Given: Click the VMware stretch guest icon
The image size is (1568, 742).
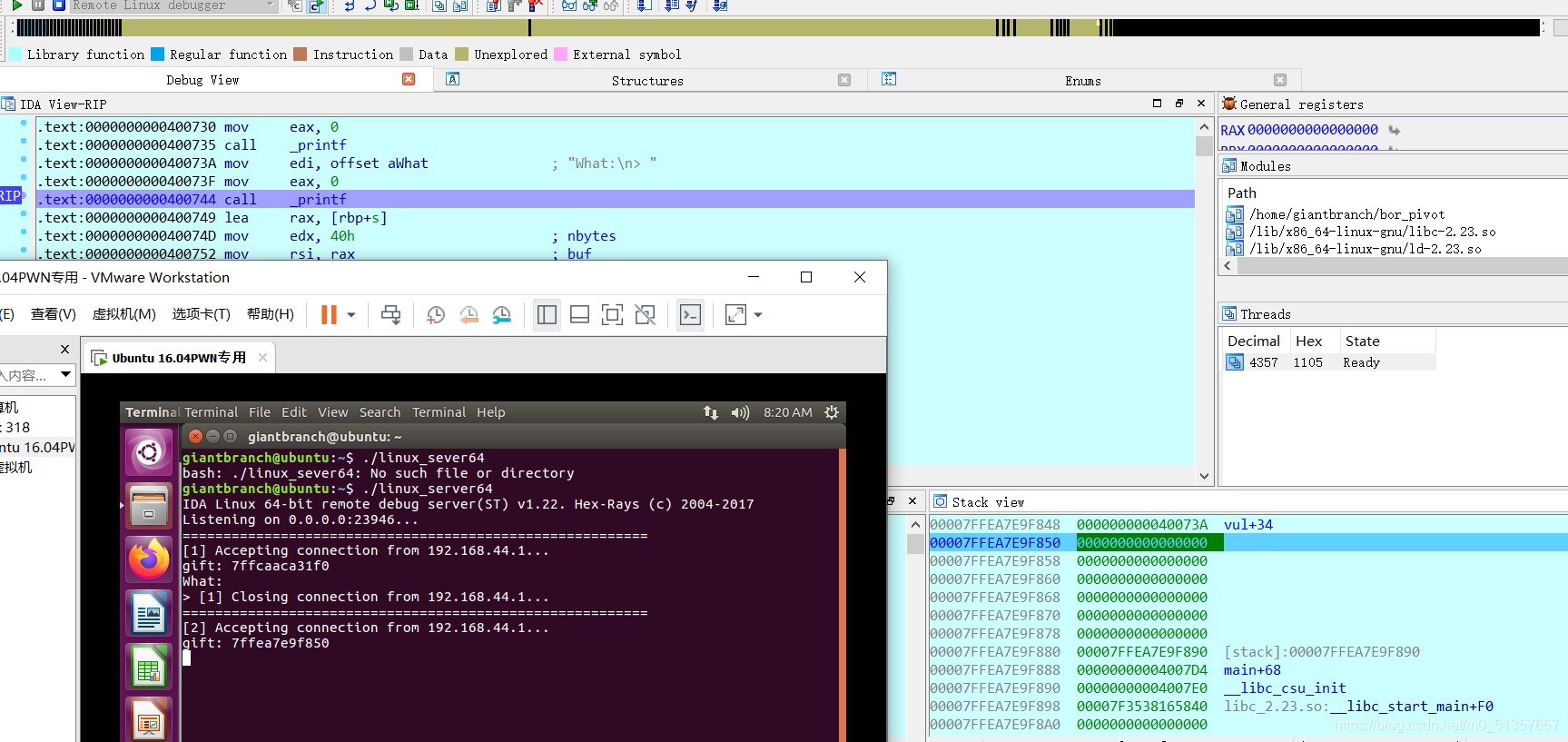Looking at the screenshot, I should (735, 314).
